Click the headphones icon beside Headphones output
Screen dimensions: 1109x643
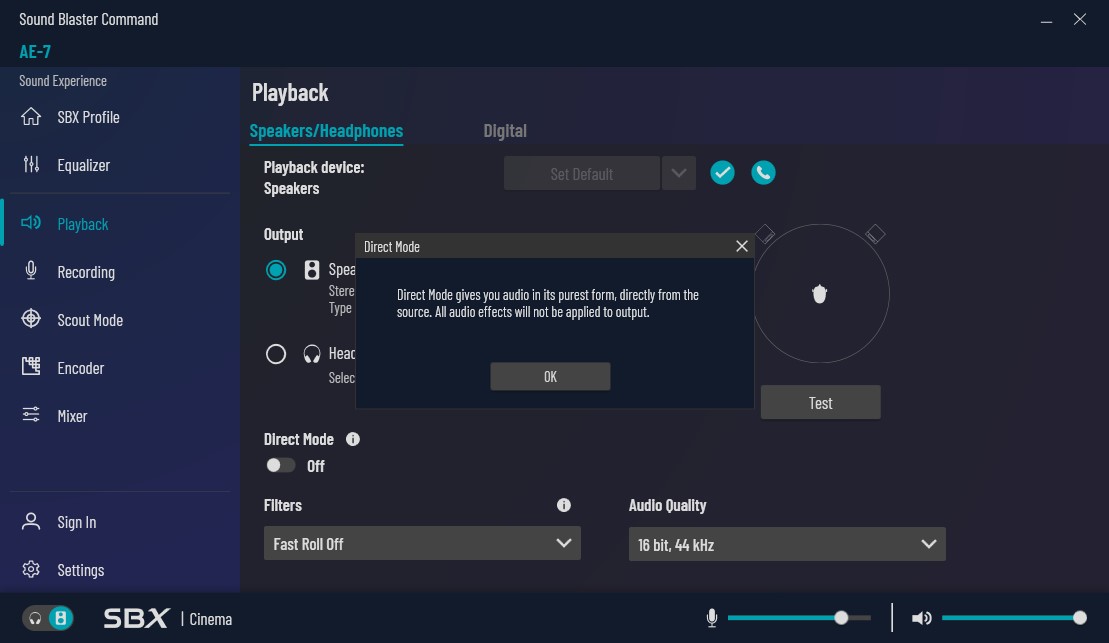(312, 354)
